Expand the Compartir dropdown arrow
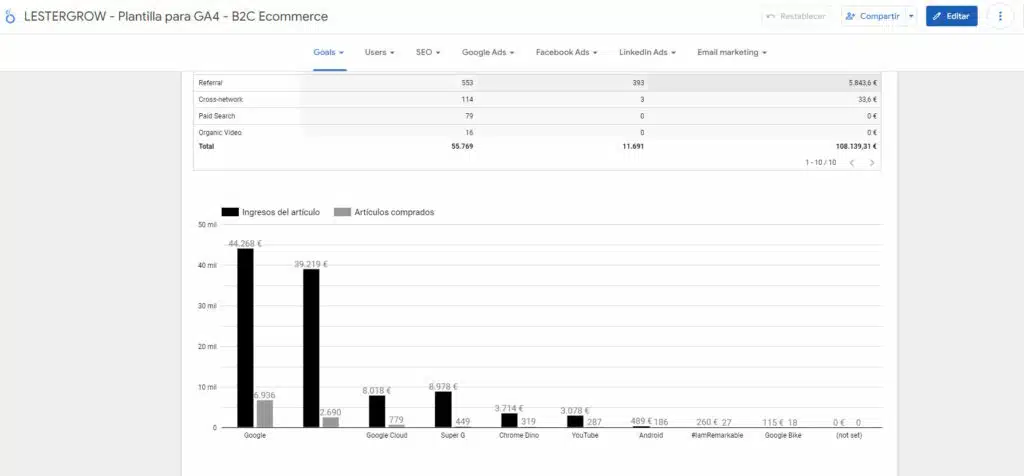The width and height of the screenshot is (1024, 476). pos(912,16)
